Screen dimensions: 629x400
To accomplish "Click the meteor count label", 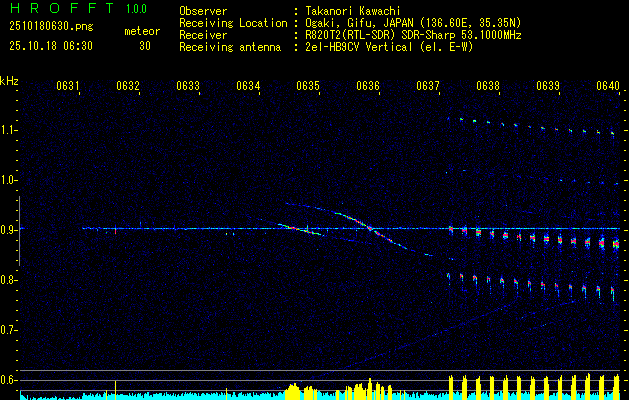I will coord(142,31).
